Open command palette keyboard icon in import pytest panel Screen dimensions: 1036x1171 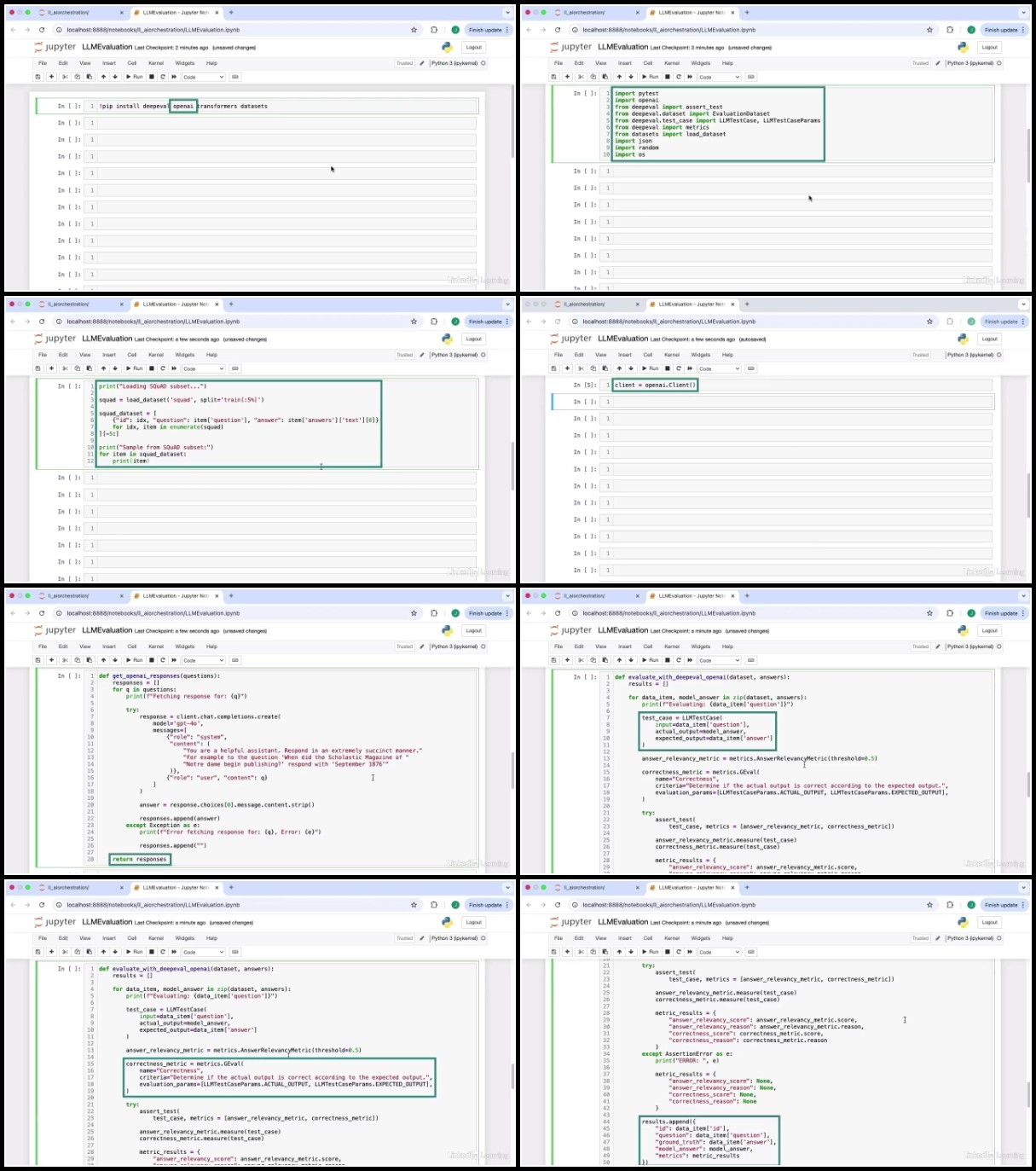751,77
